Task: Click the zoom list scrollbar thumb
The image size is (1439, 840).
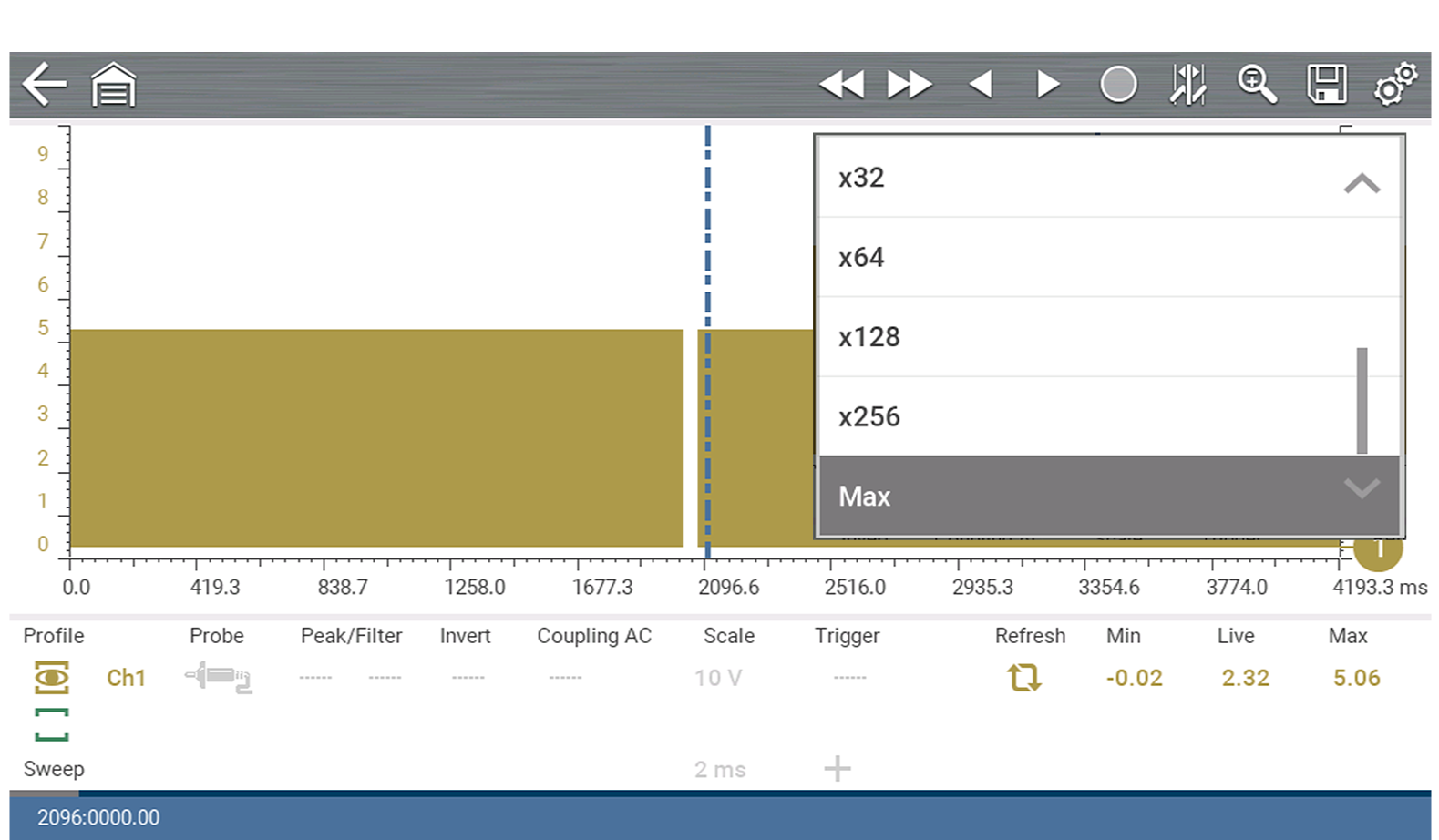Action: (1362, 400)
